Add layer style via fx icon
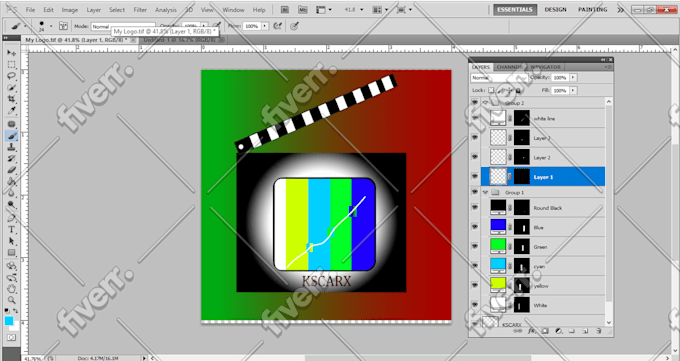This screenshot has width=680, height=361. tap(531, 331)
